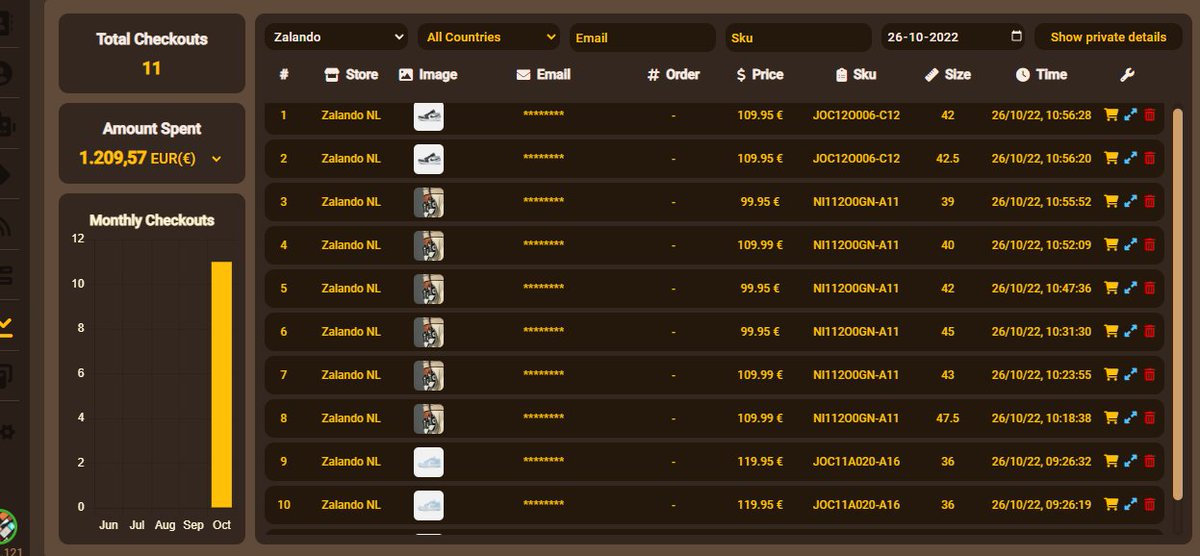Open the product thumbnail in row 3
The image size is (1200, 556).
[429, 202]
